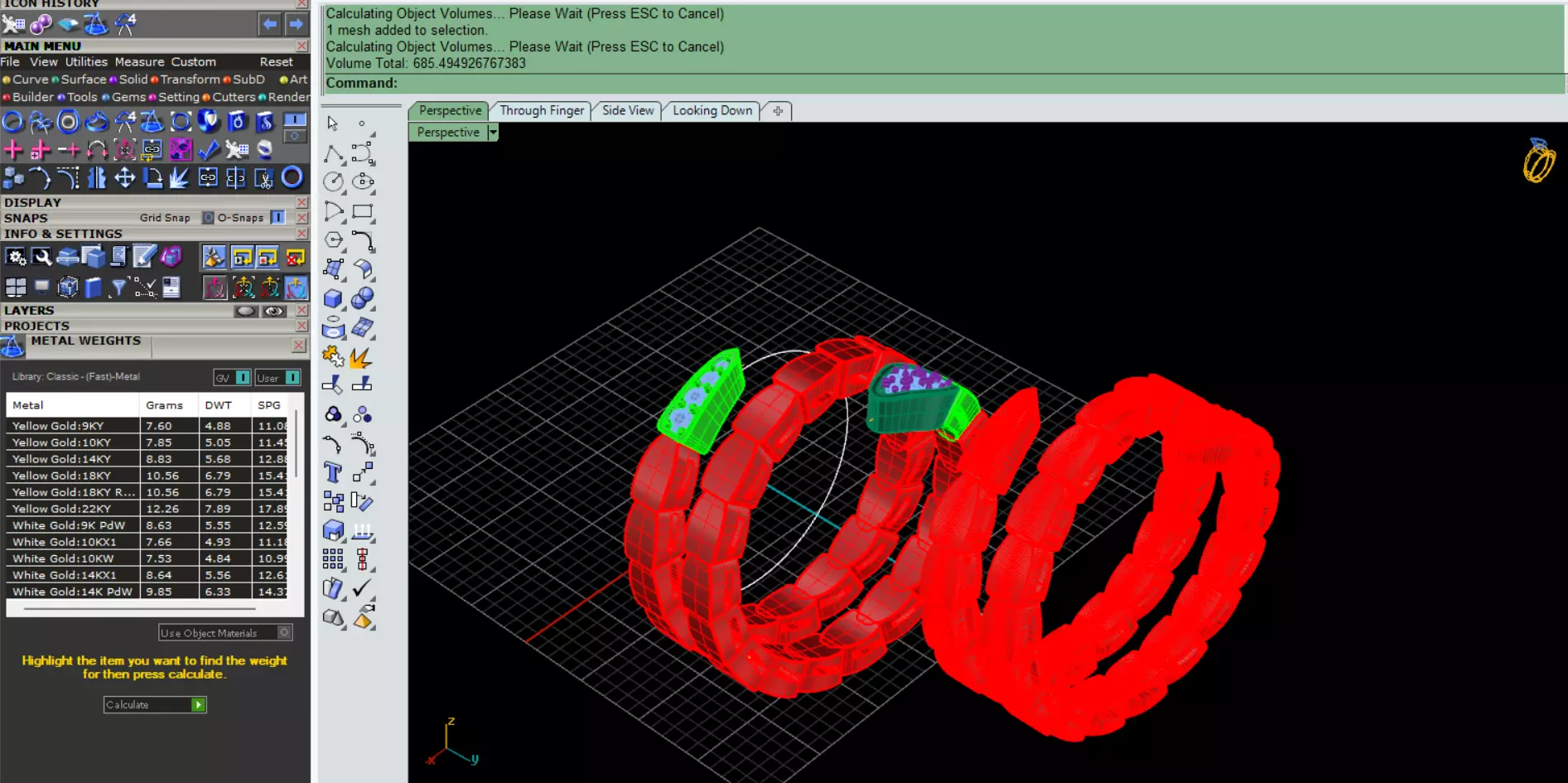Screen dimensions: 1568x783
Task: Pick the Rectangle tool in Rhino sidebar
Action: tap(363, 211)
